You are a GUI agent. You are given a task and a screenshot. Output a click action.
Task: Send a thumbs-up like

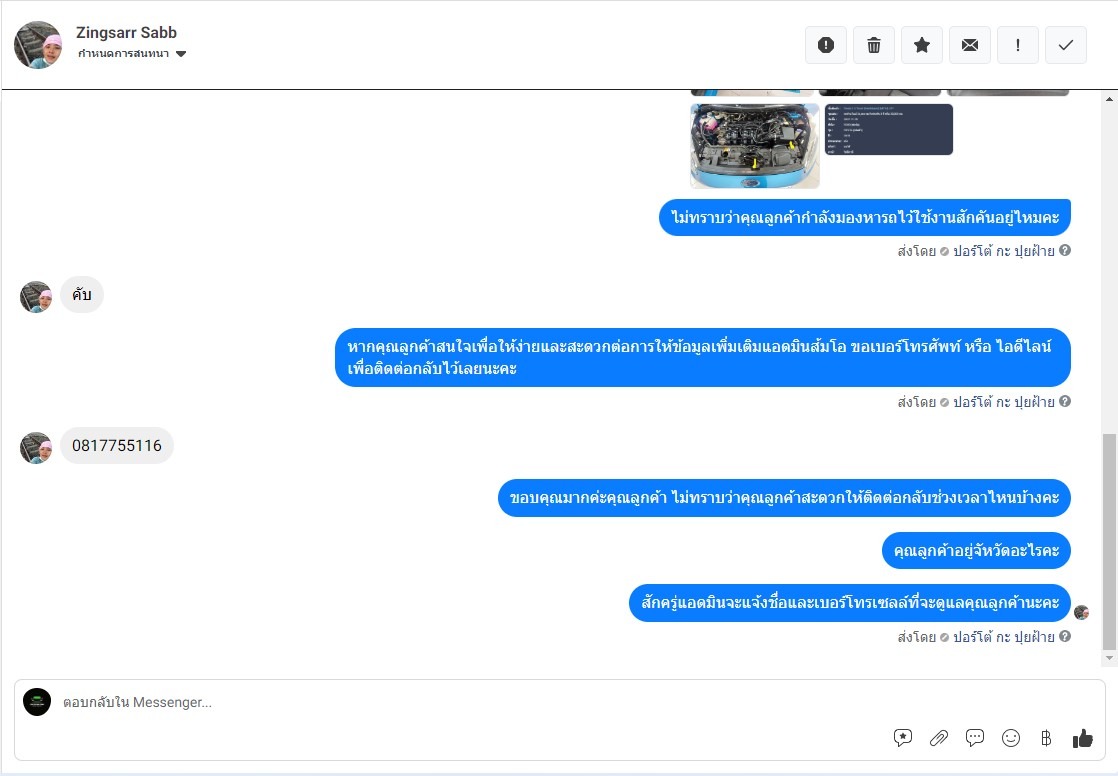1082,738
